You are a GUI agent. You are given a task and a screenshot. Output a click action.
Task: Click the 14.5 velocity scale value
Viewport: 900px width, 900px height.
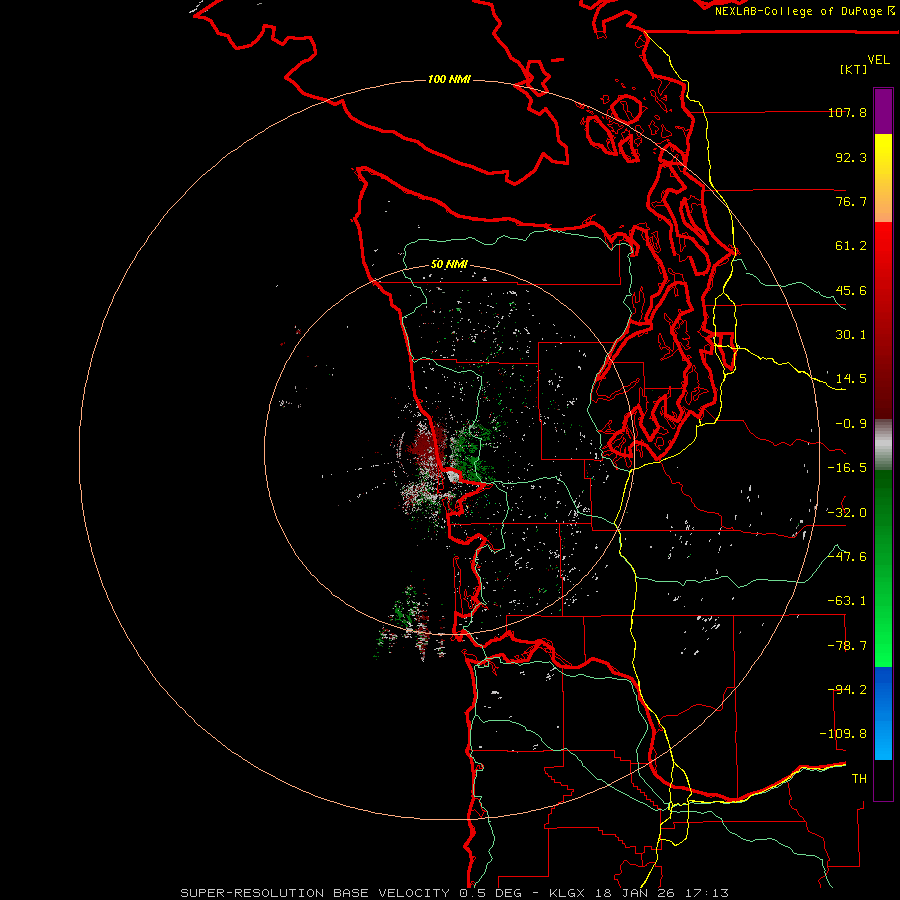851,379
